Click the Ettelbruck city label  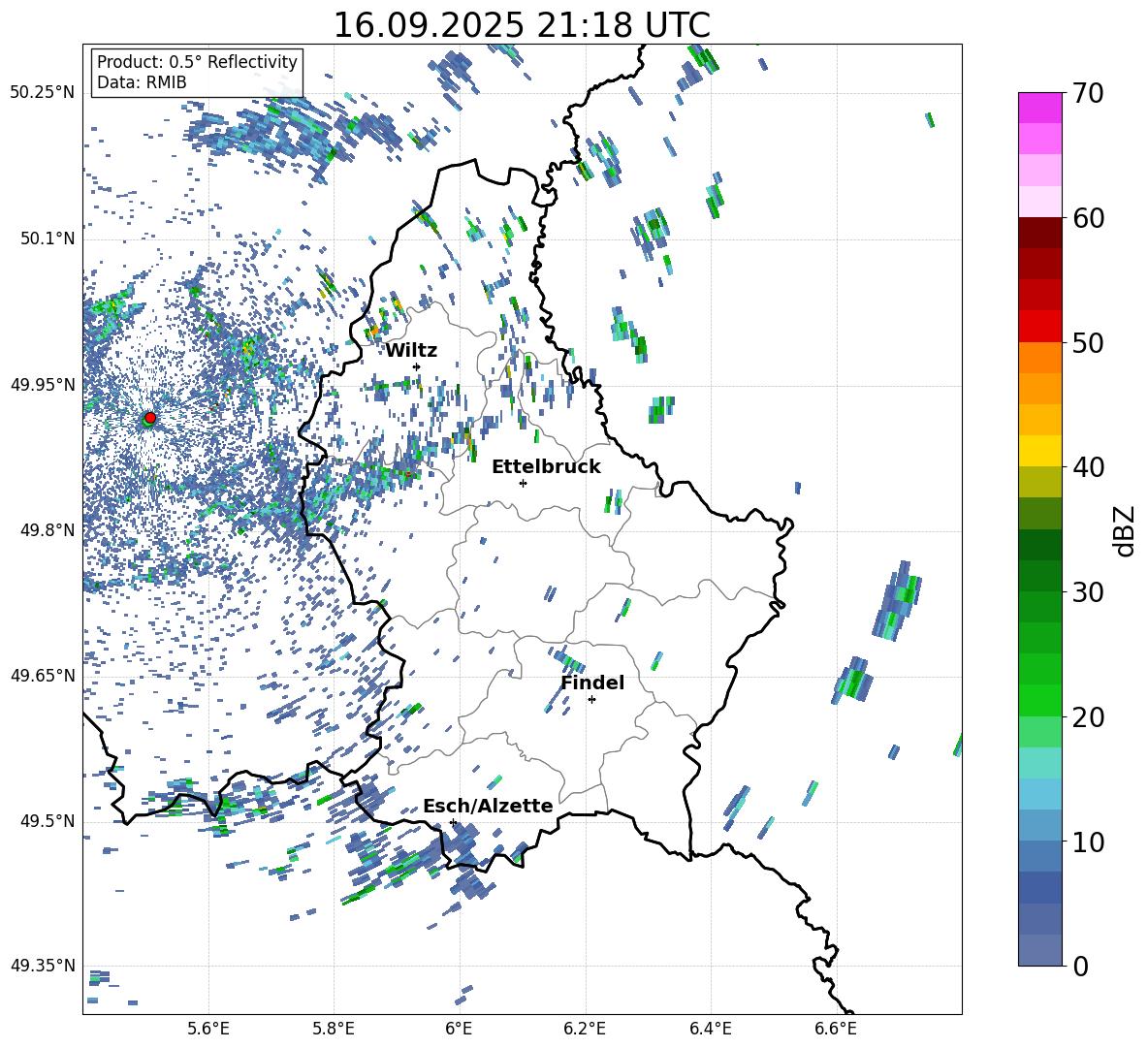tap(546, 467)
